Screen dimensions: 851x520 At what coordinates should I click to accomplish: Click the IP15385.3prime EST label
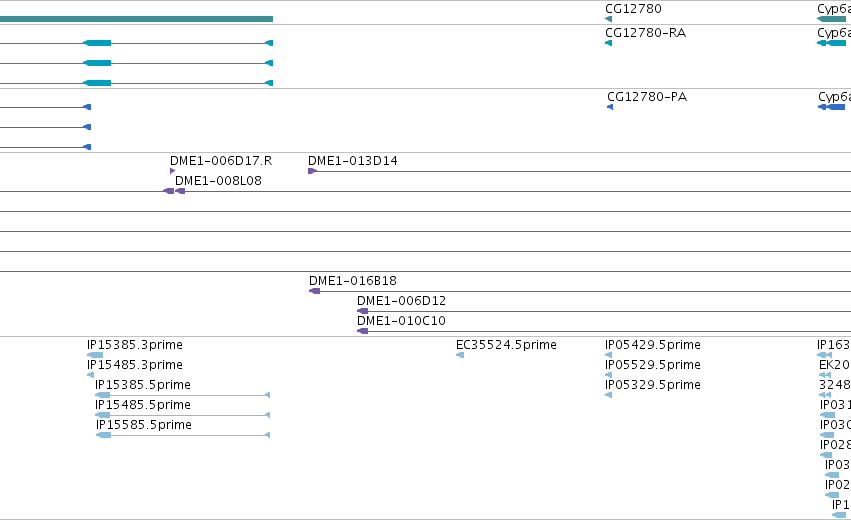(x=135, y=345)
